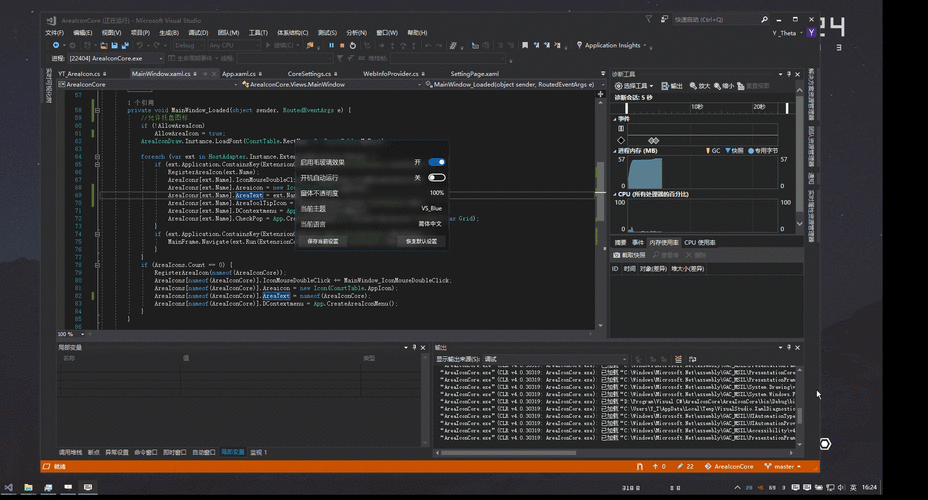Close the 输出 panel with X
Viewport: 928px width, 500px height.
pos(797,347)
